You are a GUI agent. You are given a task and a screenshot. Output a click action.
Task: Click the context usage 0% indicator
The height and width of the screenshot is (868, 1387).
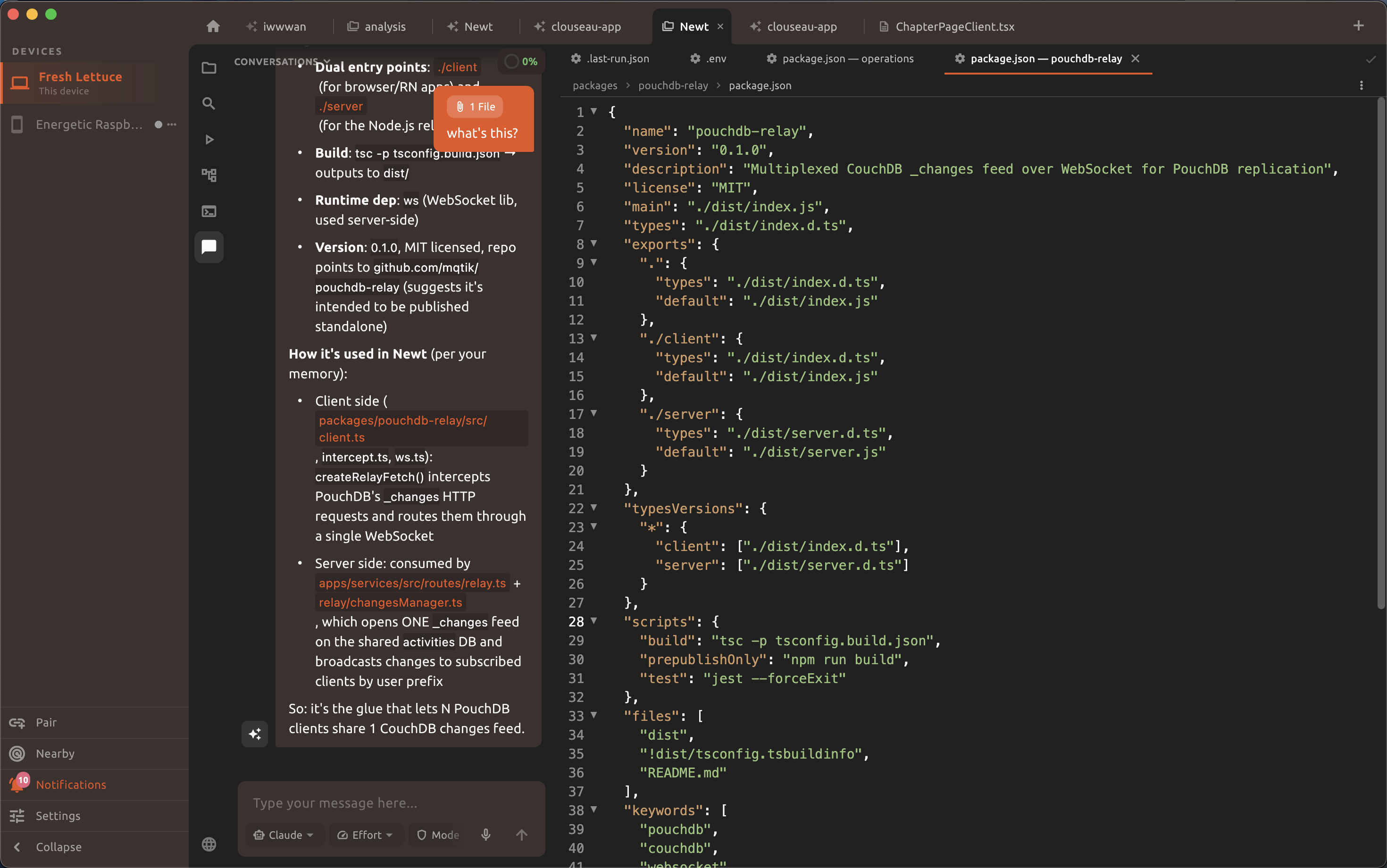(x=521, y=61)
